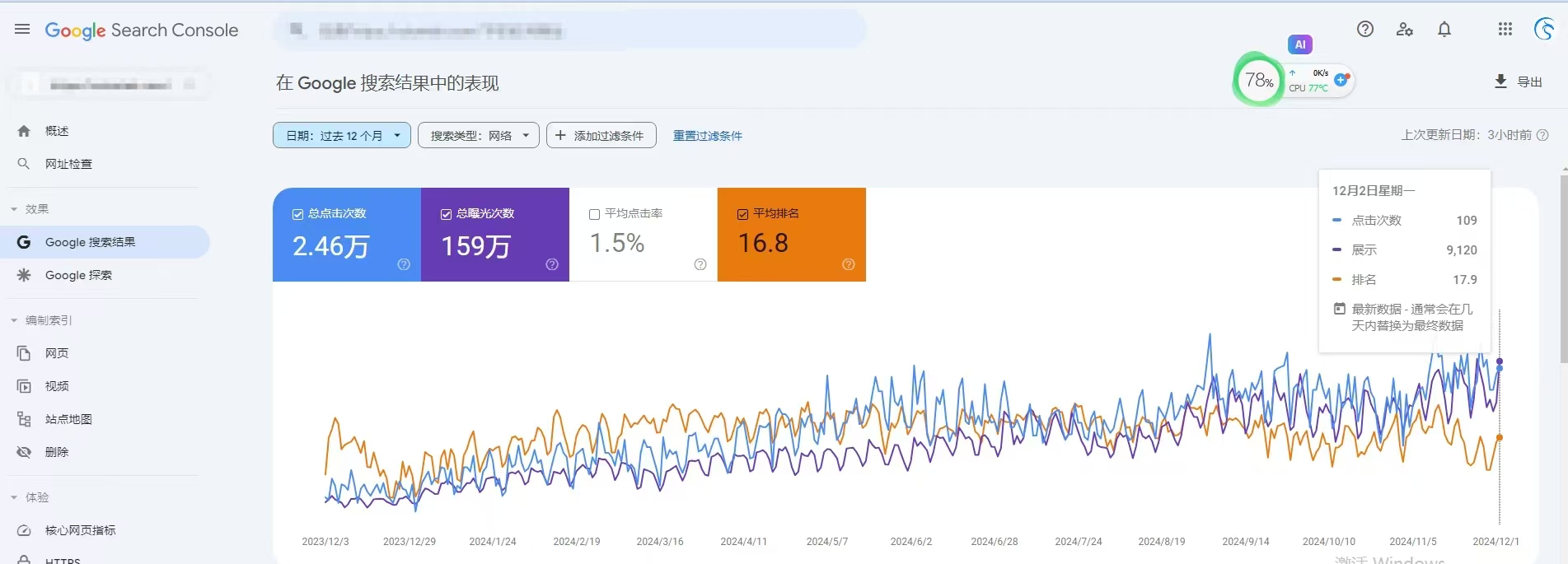Image resolution: width=1568 pixels, height=564 pixels.
Task: Open the date 过去12个月 filter dropdown
Action: [x=342, y=135]
